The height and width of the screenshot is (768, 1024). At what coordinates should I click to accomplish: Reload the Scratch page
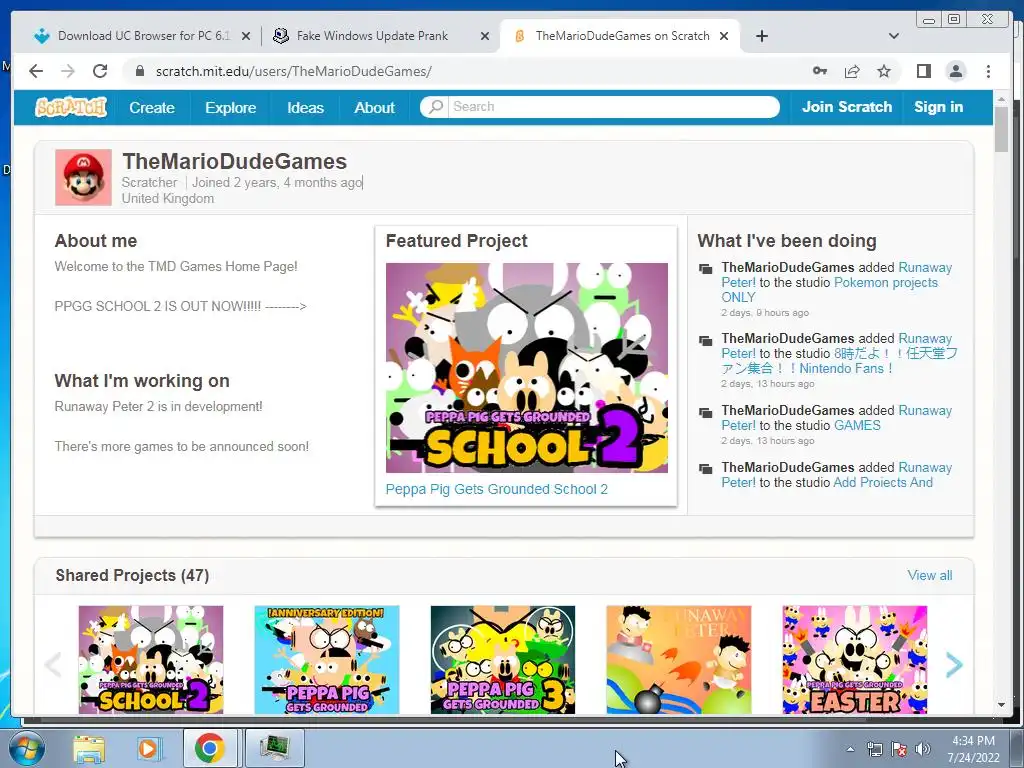pos(100,71)
